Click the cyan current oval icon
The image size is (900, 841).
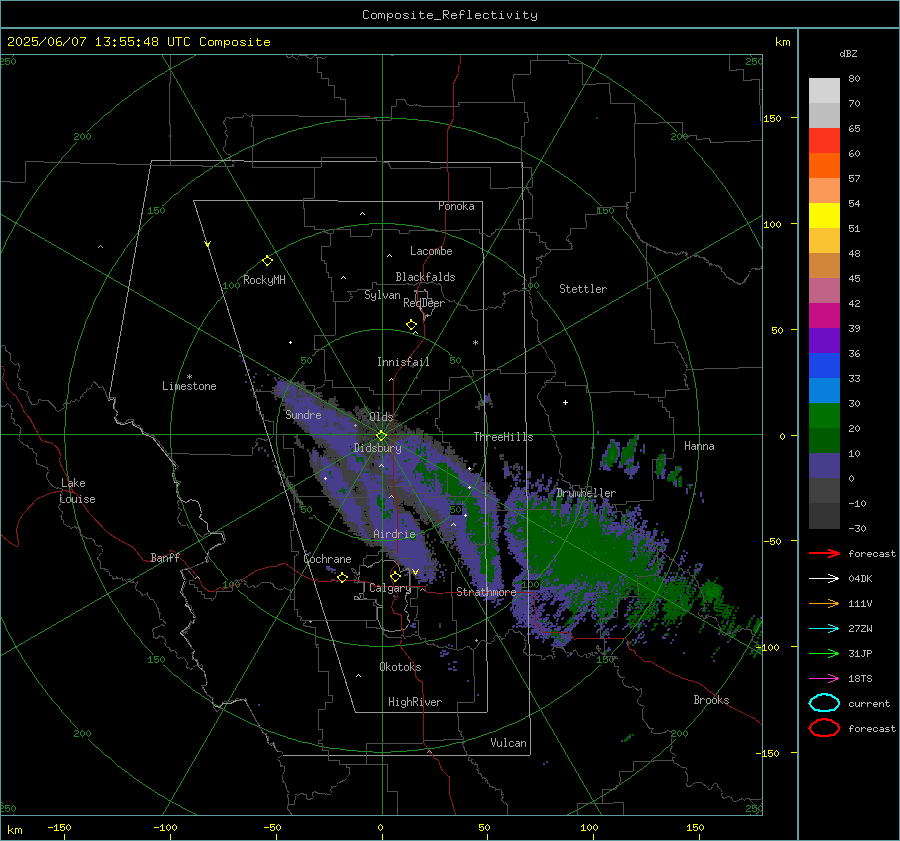coord(824,703)
